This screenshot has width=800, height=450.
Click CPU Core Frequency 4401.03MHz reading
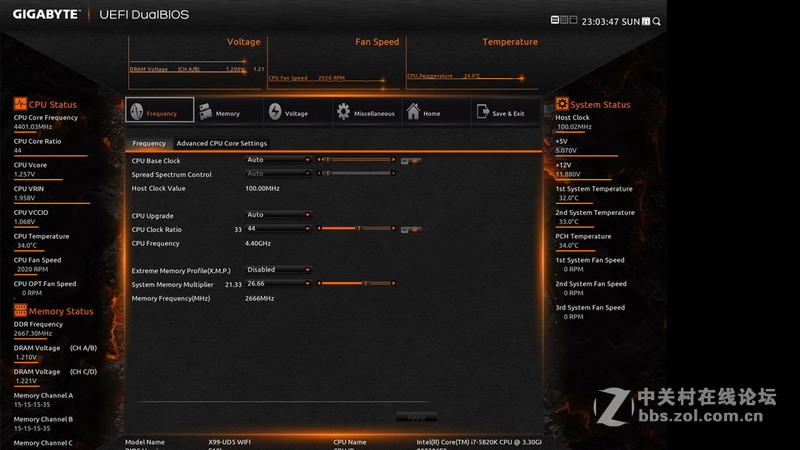tap(33, 127)
